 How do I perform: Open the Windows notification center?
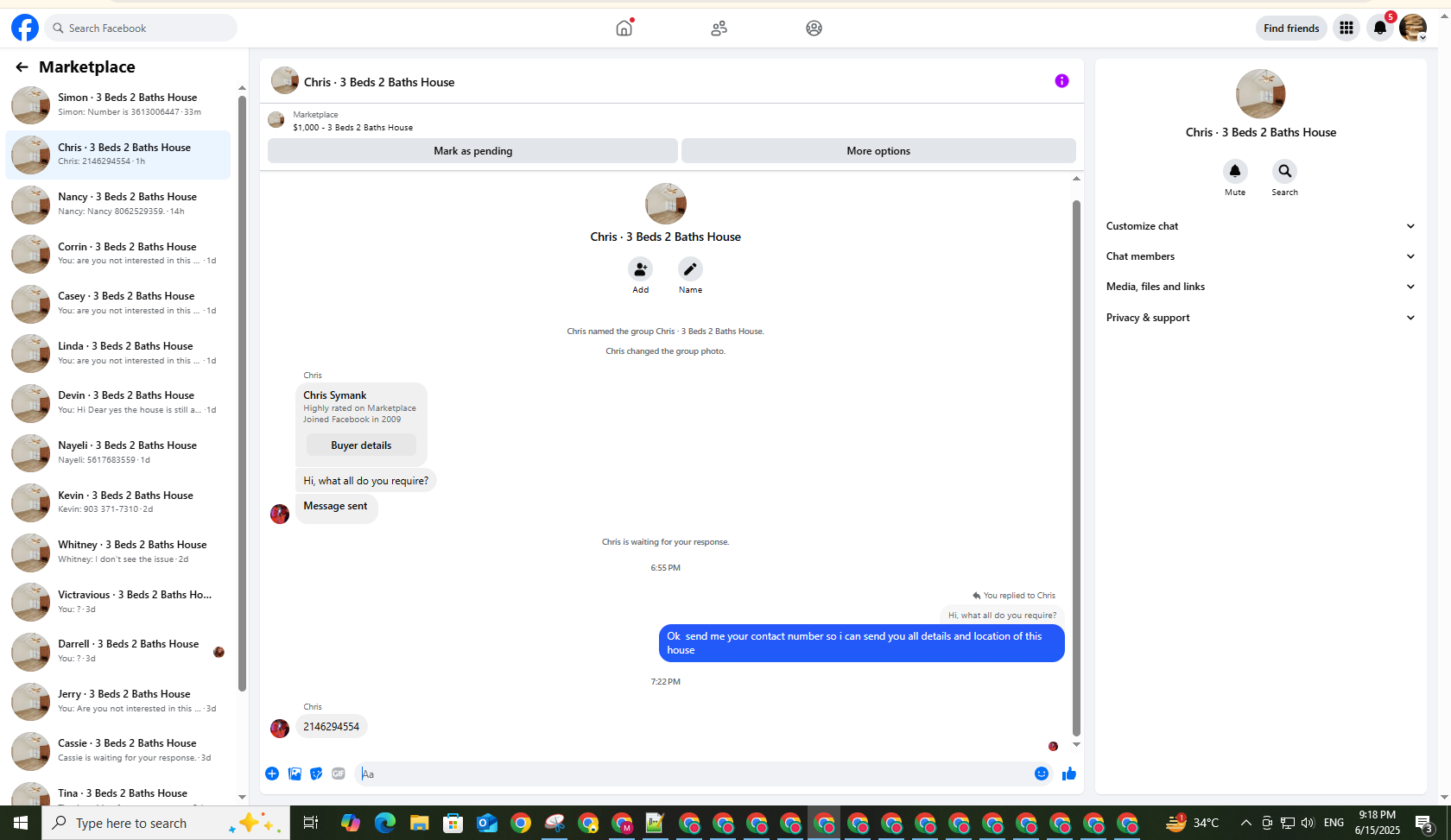tap(1425, 823)
